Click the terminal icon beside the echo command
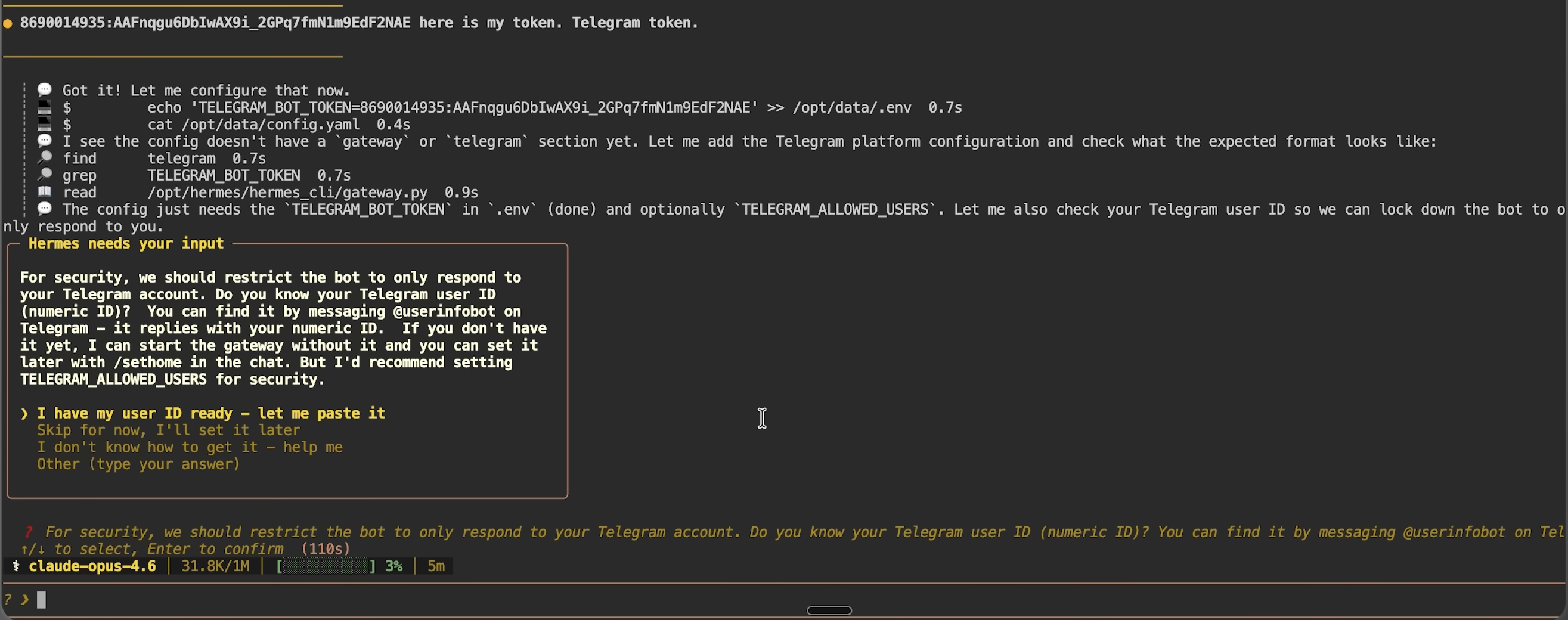 point(45,108)
